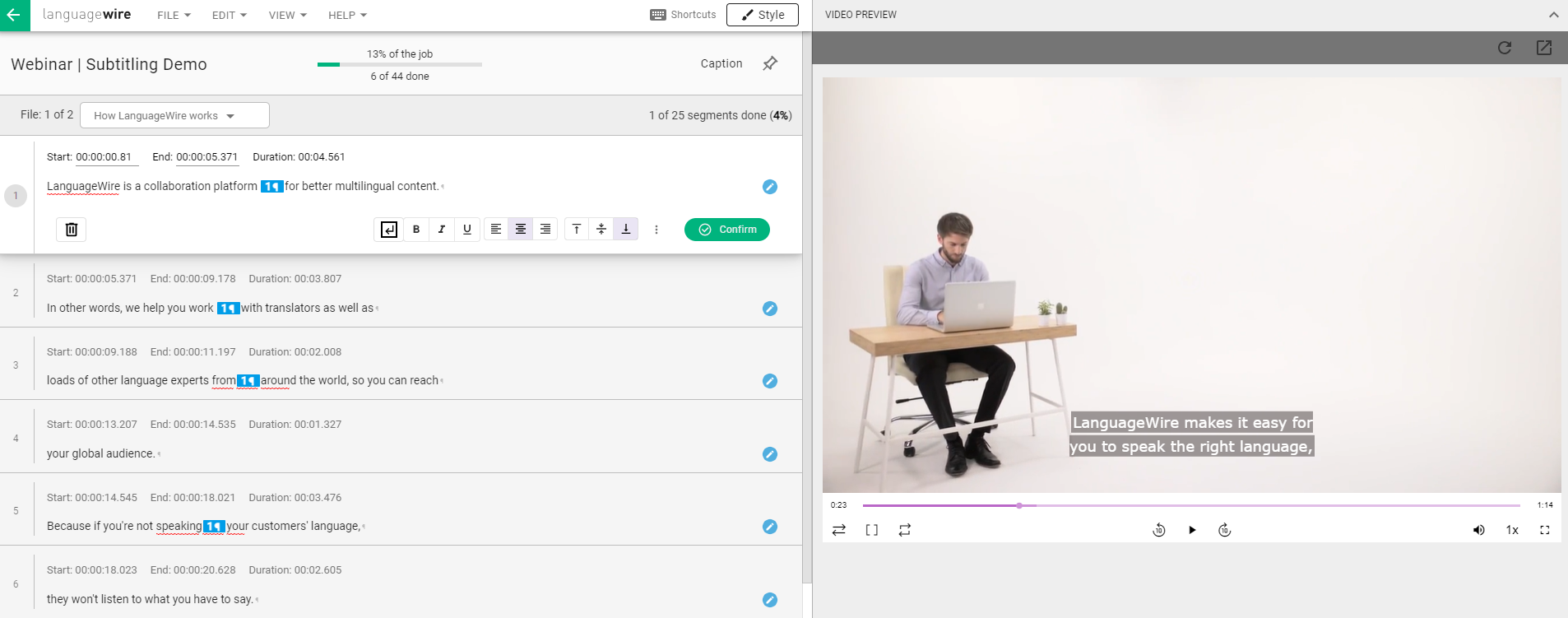Delete segment 1 with the trash icon
The width and height of the screenshot is (1568, 618).
pos(72,230)
